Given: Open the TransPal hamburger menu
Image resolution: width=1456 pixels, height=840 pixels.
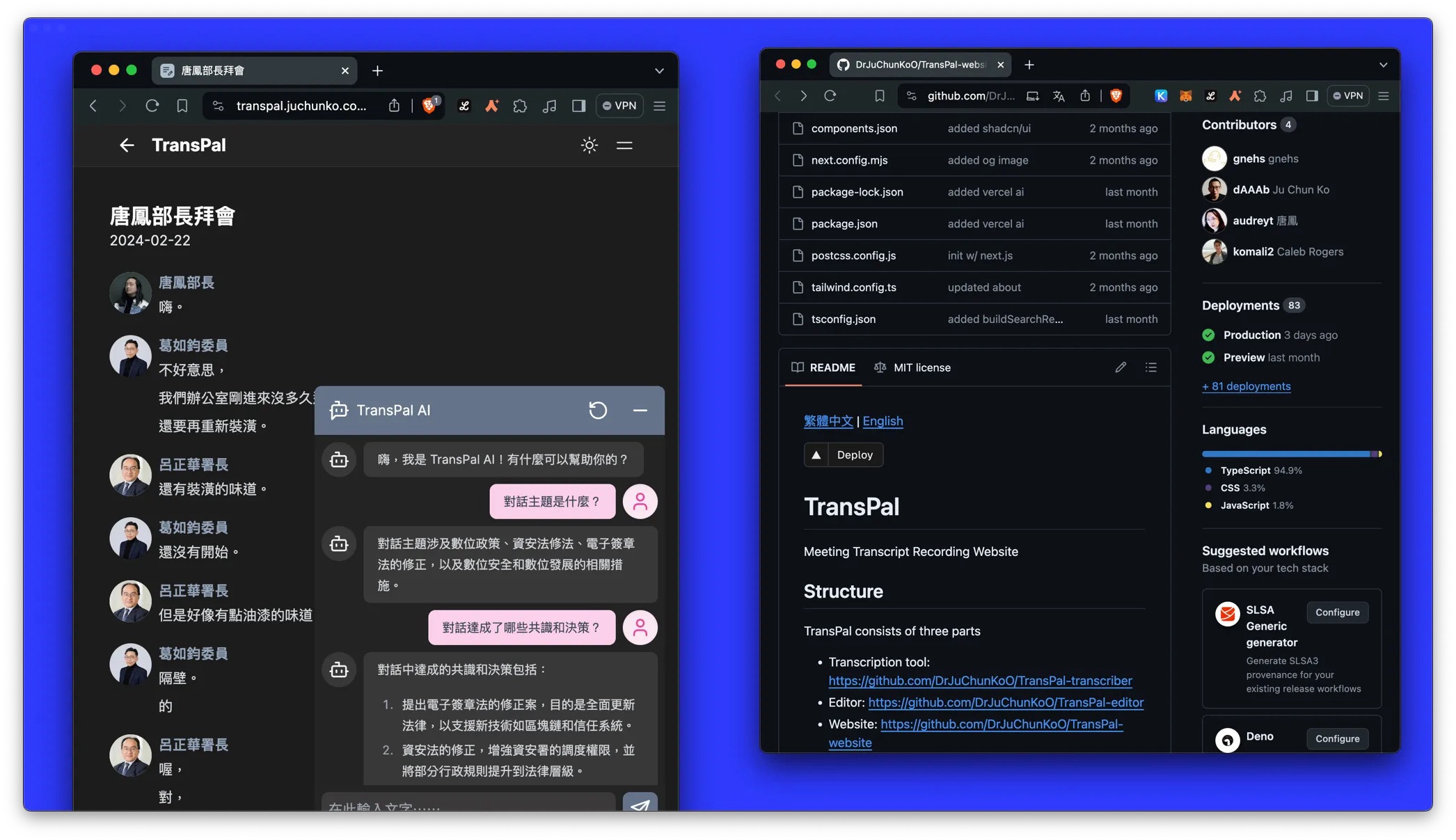Looking at the screenshot, I should (x=624, y=145).
